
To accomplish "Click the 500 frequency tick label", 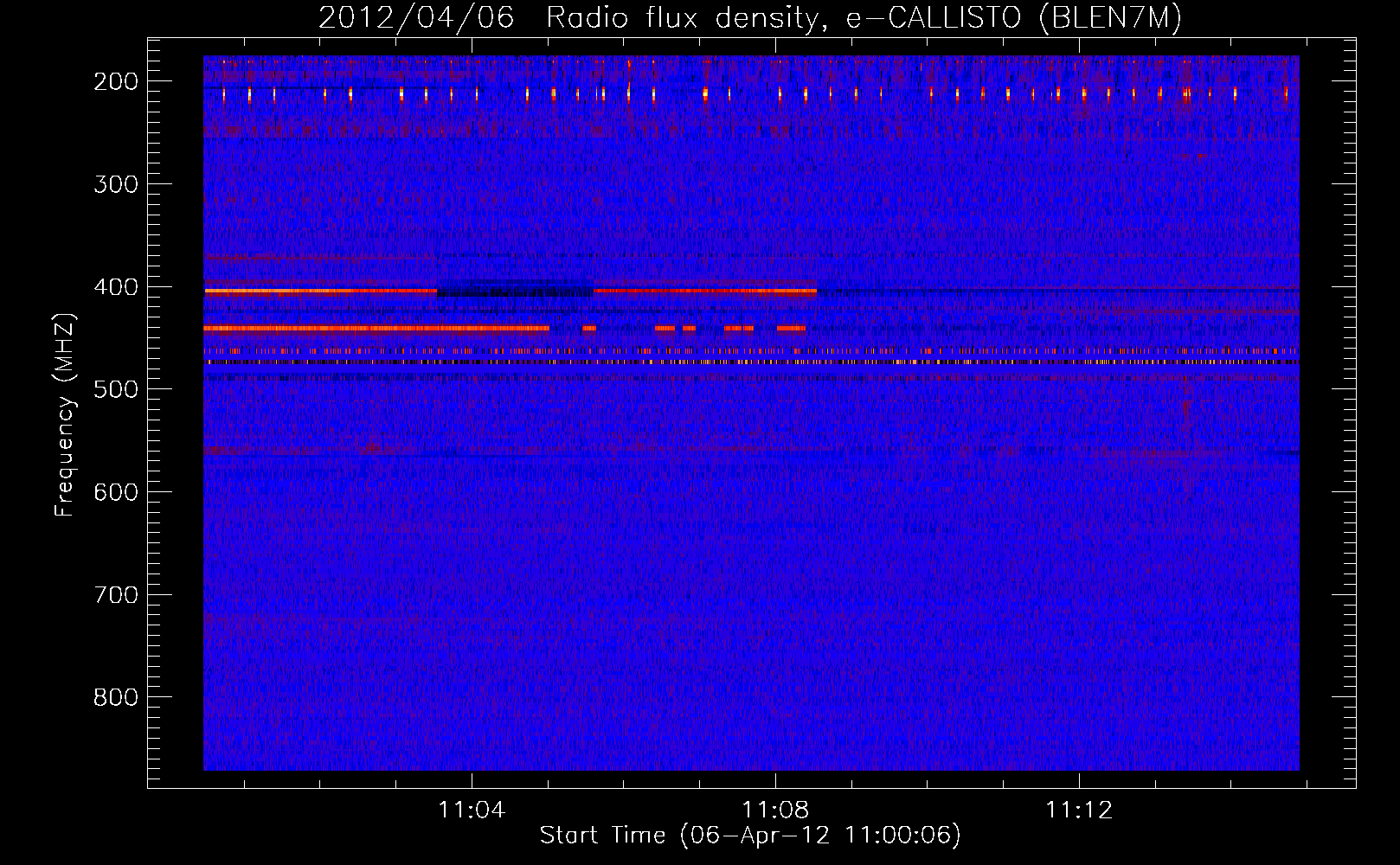I will click(x=116, y=389).
